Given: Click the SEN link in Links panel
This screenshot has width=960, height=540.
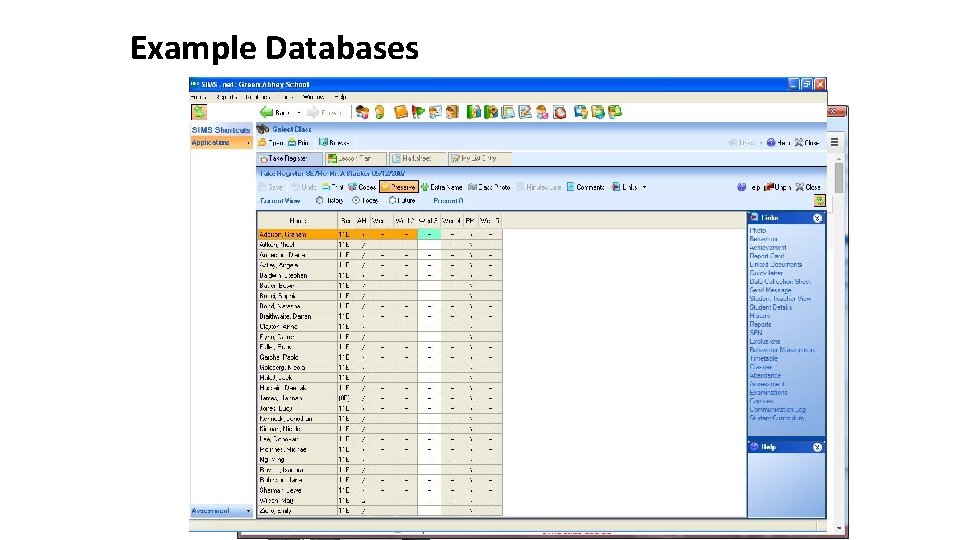Looking at the screenshot, I should pos(756,333).
